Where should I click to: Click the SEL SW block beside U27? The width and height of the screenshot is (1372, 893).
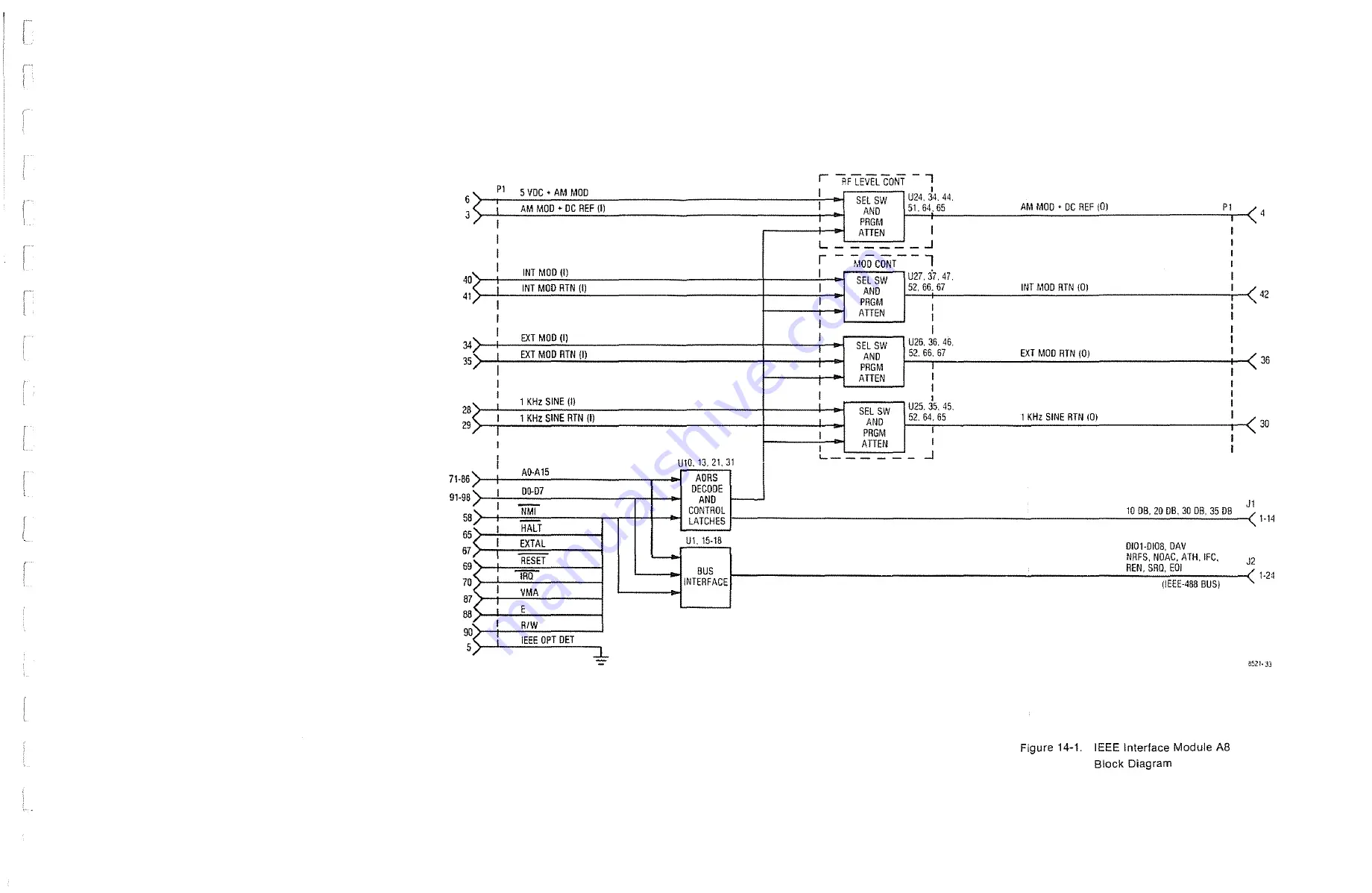pyautogui.click(x=874, y=297)
